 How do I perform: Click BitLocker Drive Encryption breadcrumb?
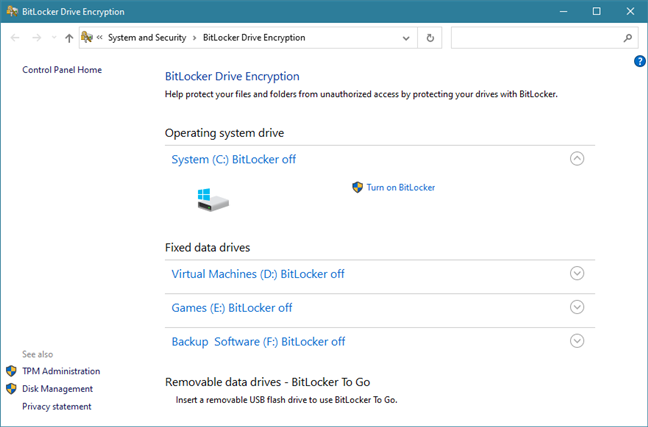point(254,38)
